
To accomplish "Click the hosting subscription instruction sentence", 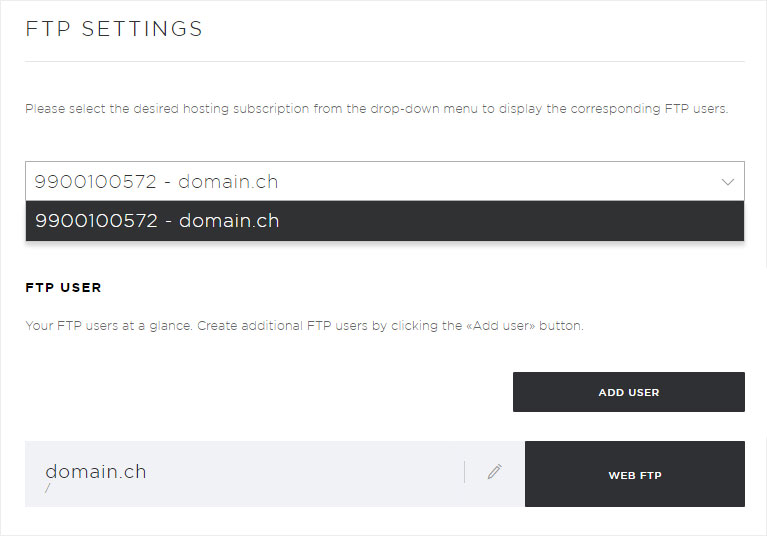I will click(x=377, y=109).
